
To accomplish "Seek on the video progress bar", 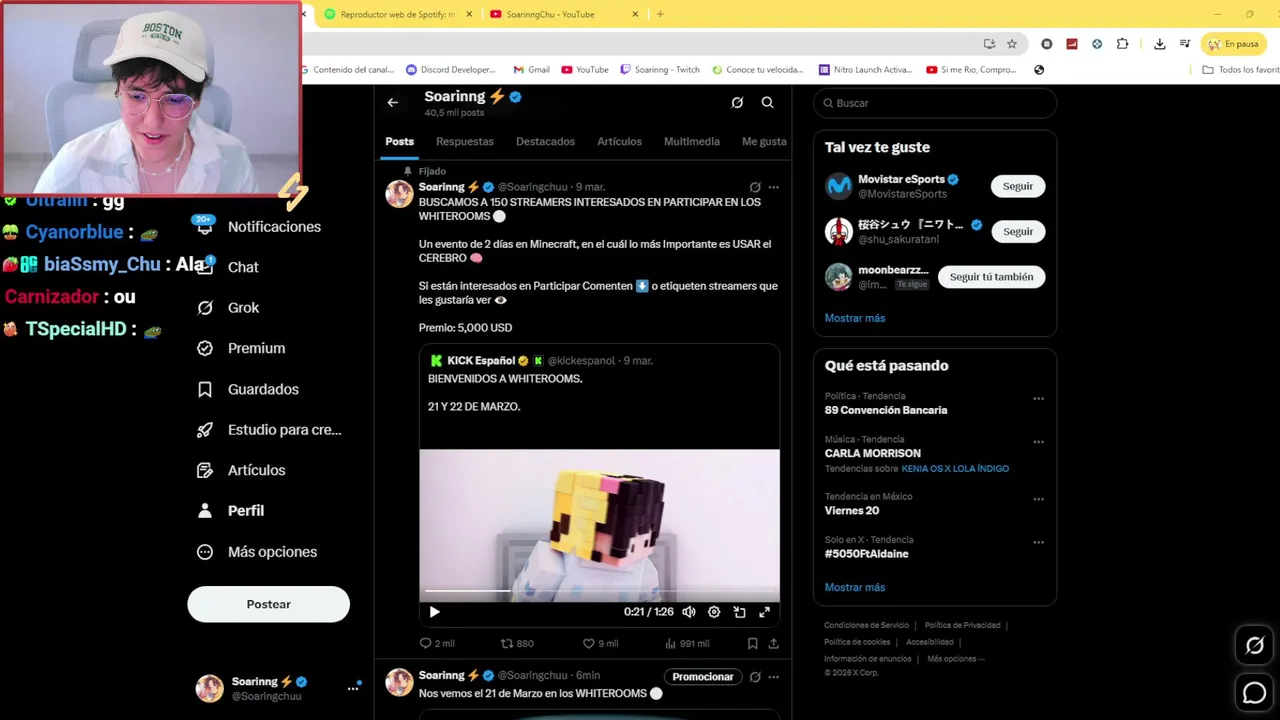I will (x=599, y=591).
